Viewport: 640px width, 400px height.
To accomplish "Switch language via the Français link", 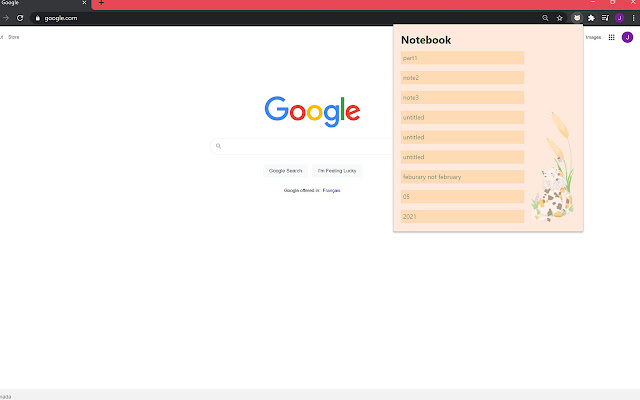I will coord(331,190).
